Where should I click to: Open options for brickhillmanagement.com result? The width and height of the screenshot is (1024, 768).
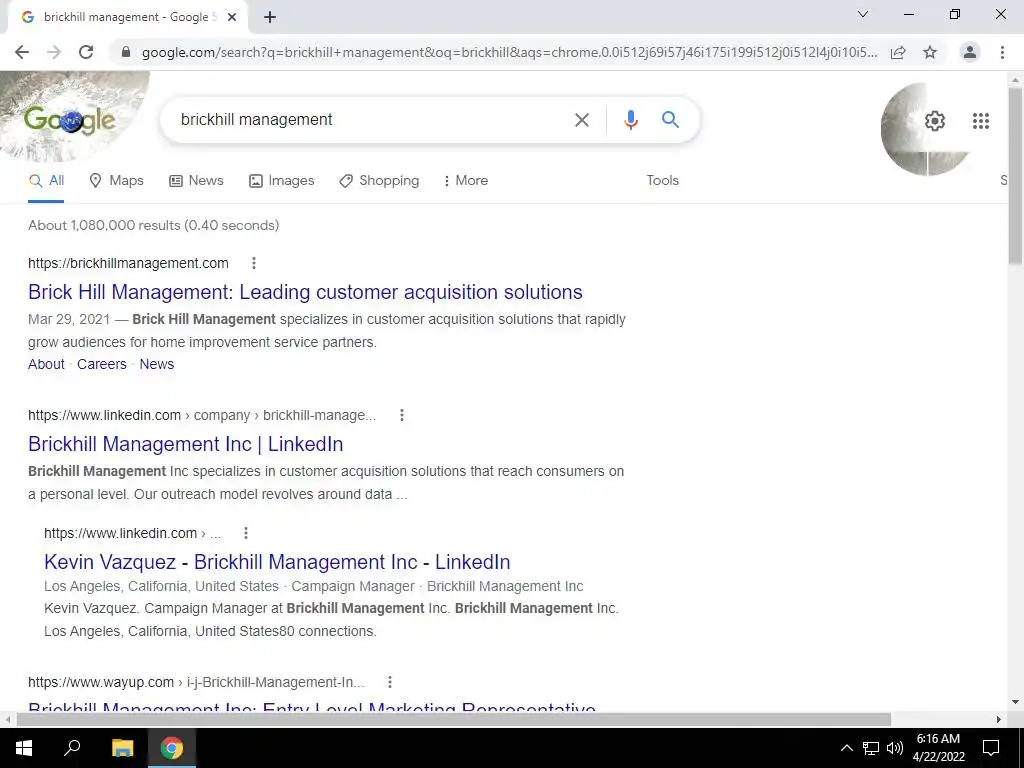254,263
